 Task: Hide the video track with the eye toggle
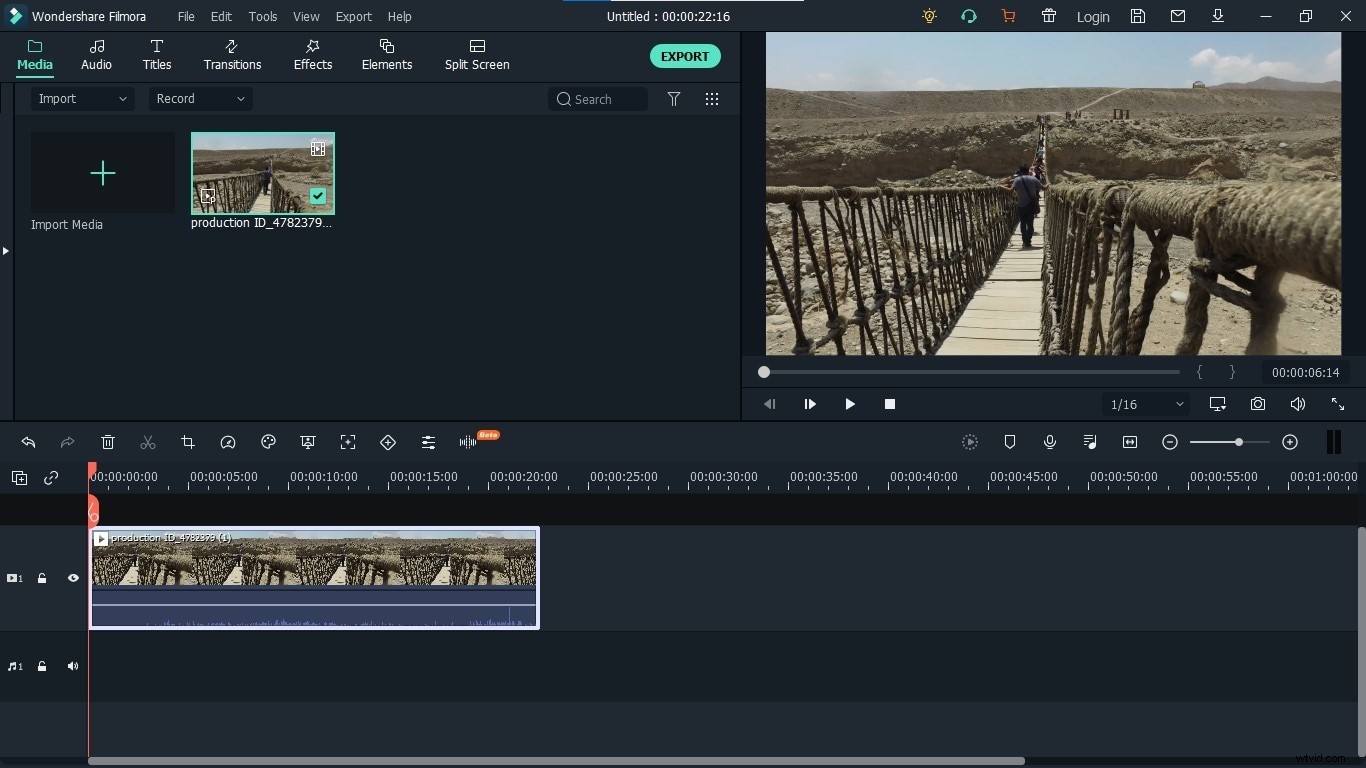tap(72, 578)
